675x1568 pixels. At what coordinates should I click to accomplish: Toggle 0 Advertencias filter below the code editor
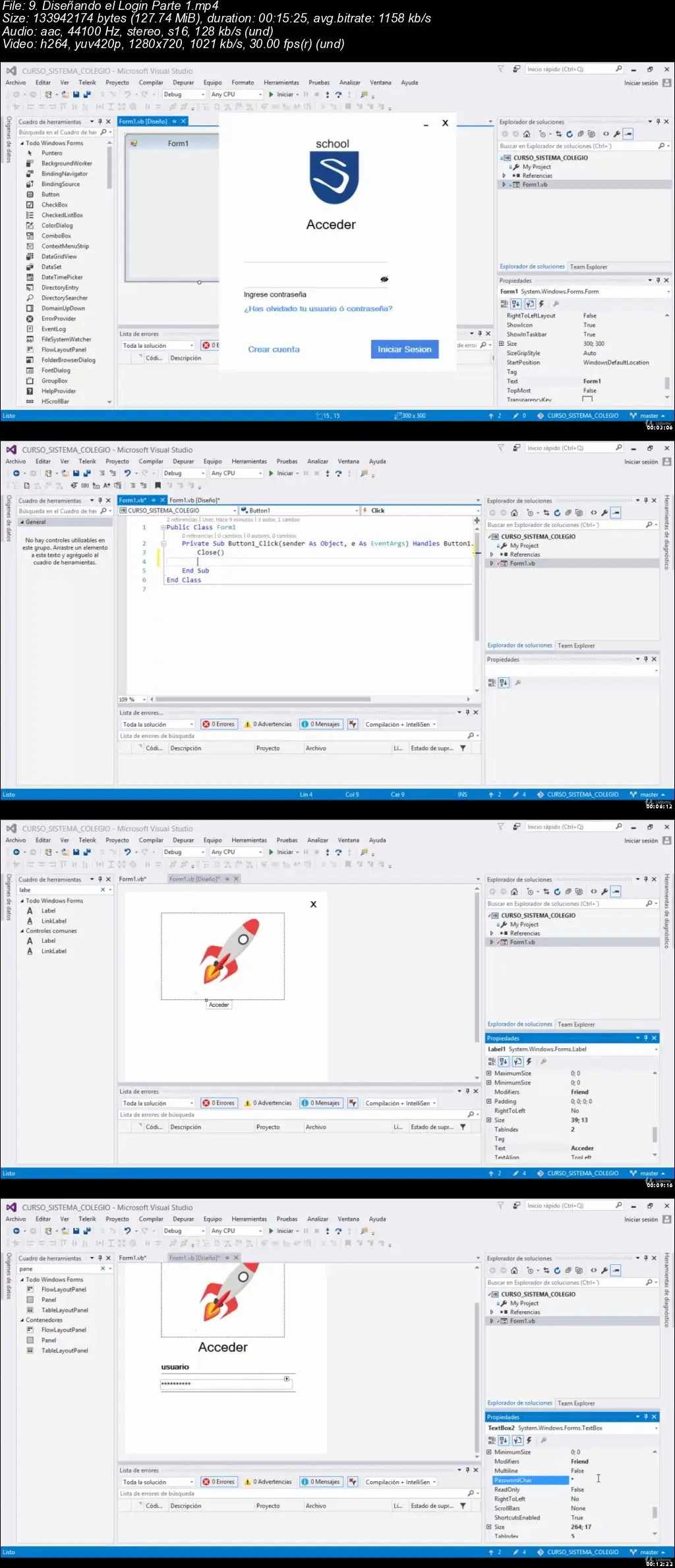(268, 724)
